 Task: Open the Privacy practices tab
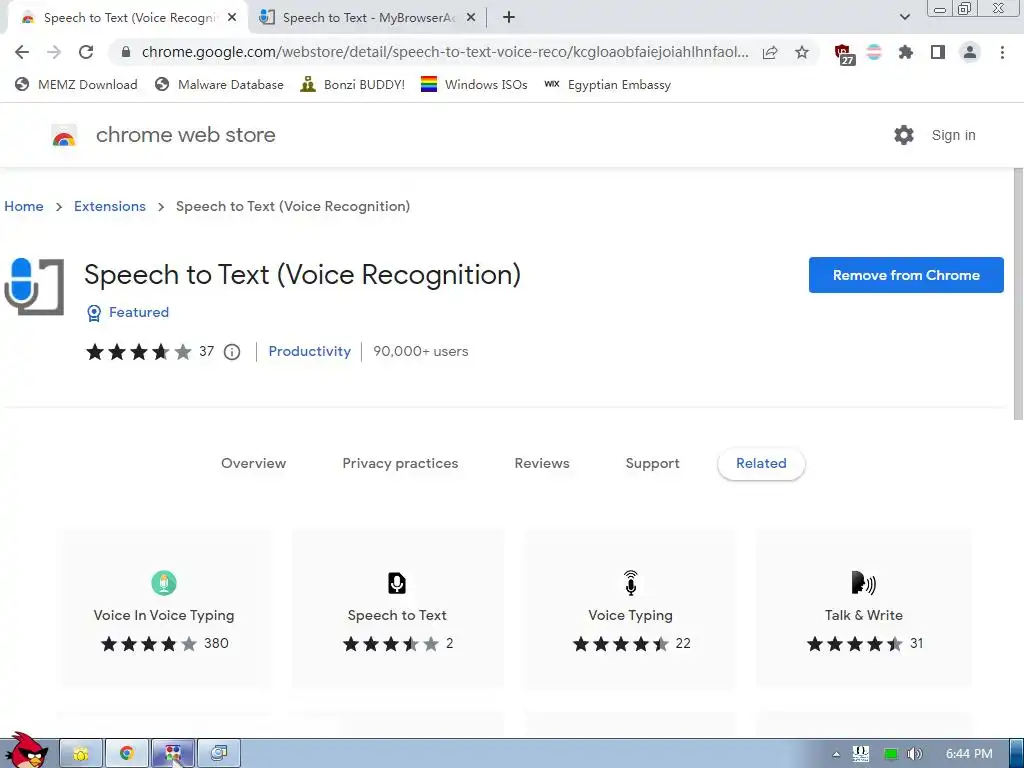[400, 464]
